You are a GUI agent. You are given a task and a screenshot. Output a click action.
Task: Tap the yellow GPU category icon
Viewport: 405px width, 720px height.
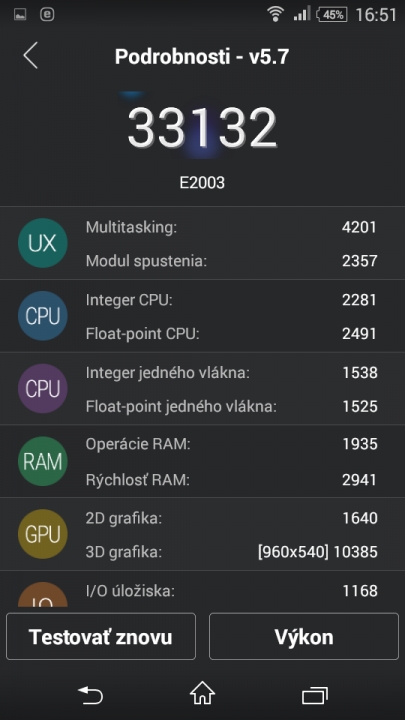click(x=43, y=534)
